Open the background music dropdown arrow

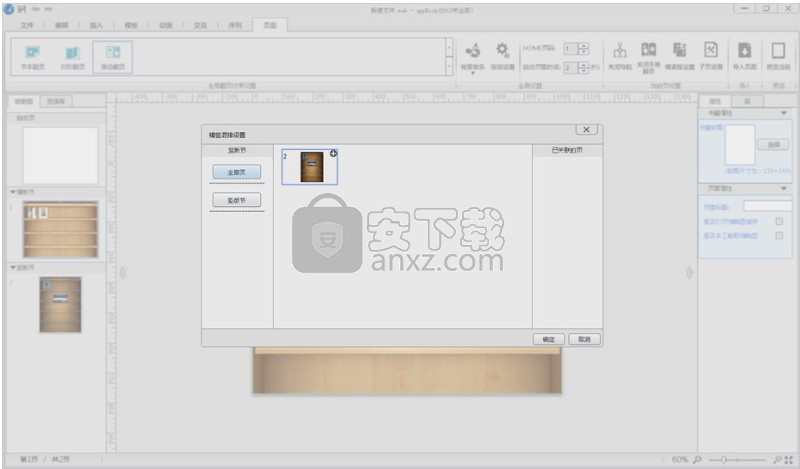[472, 73]
